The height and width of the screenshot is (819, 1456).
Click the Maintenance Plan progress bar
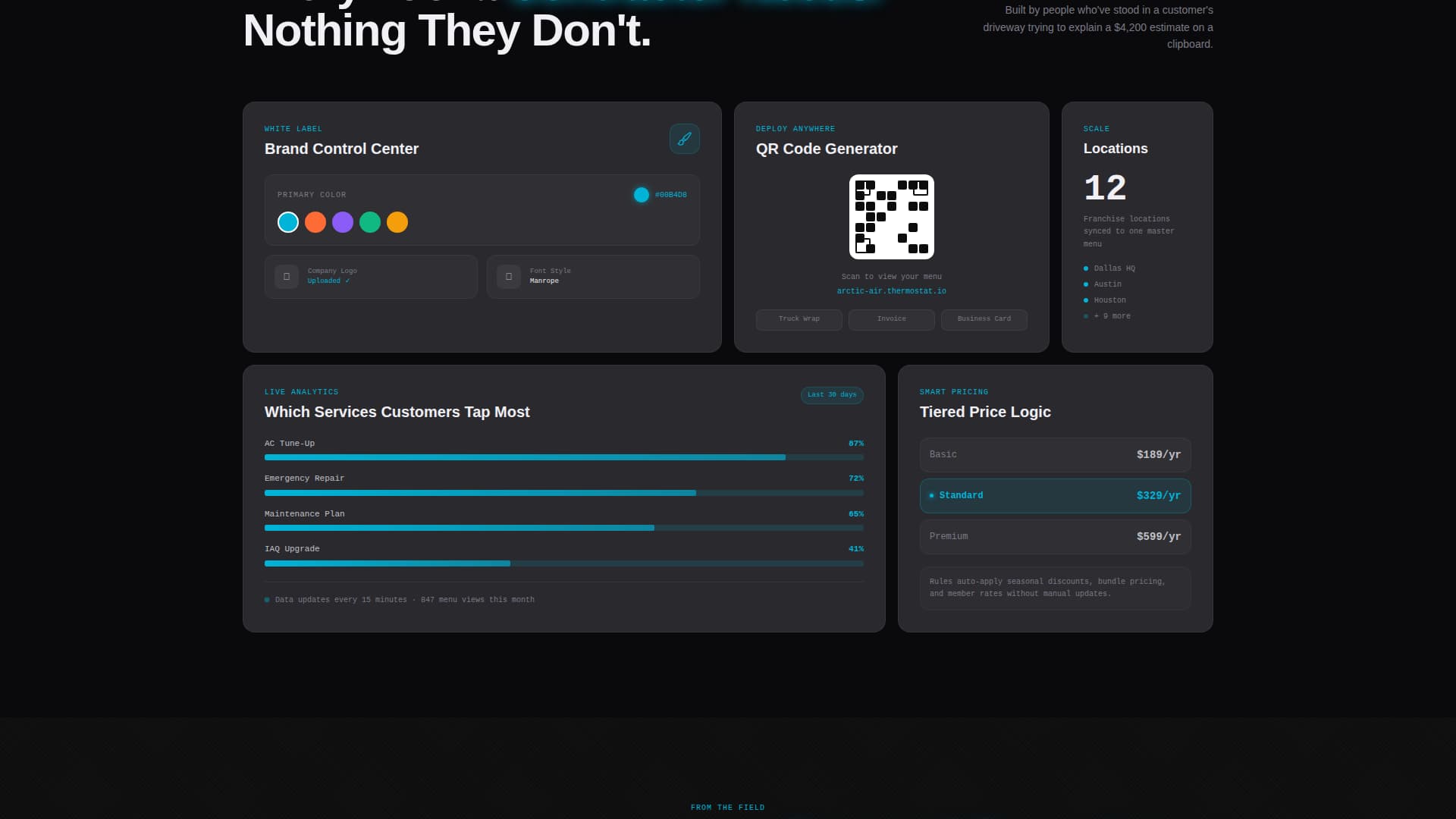(x=564, y=528)
